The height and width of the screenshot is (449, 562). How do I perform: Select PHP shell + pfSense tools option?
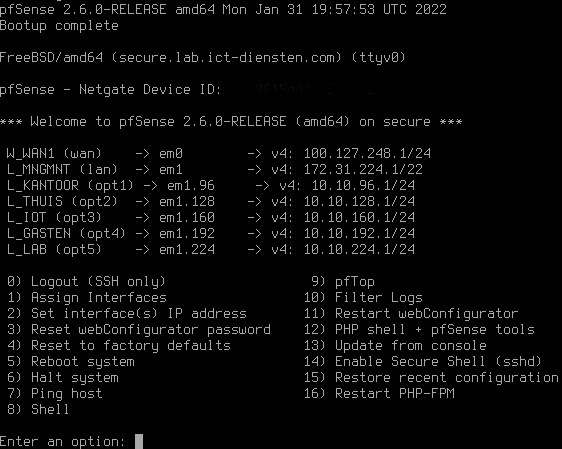[419, 330]
